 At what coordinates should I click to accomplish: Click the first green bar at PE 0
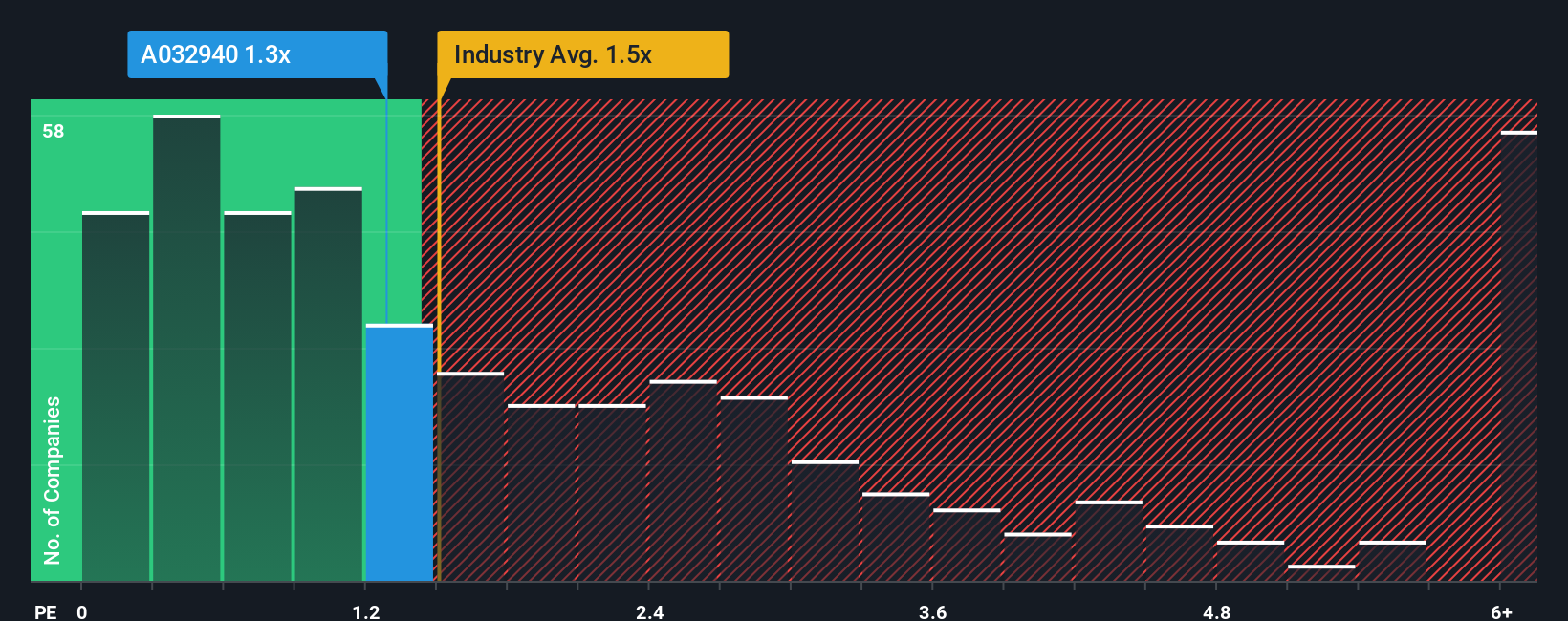(x=116, y=396)
